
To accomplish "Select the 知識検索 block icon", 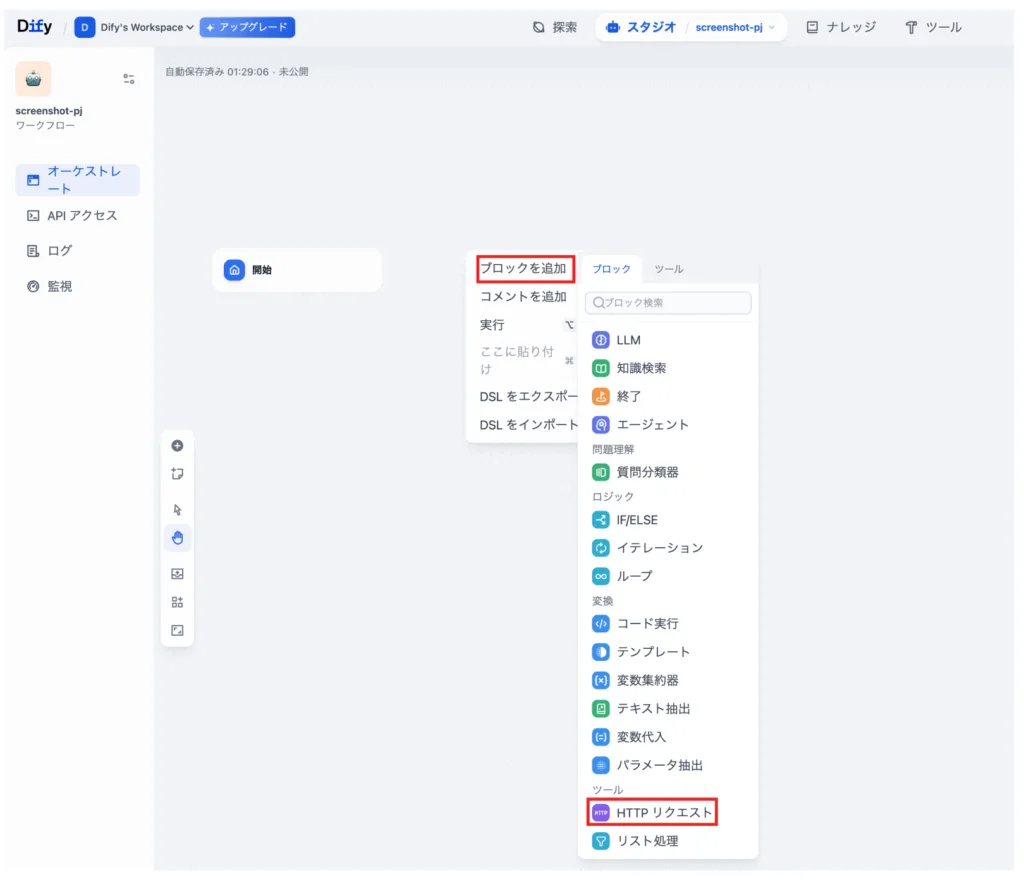I will point(600,368).
